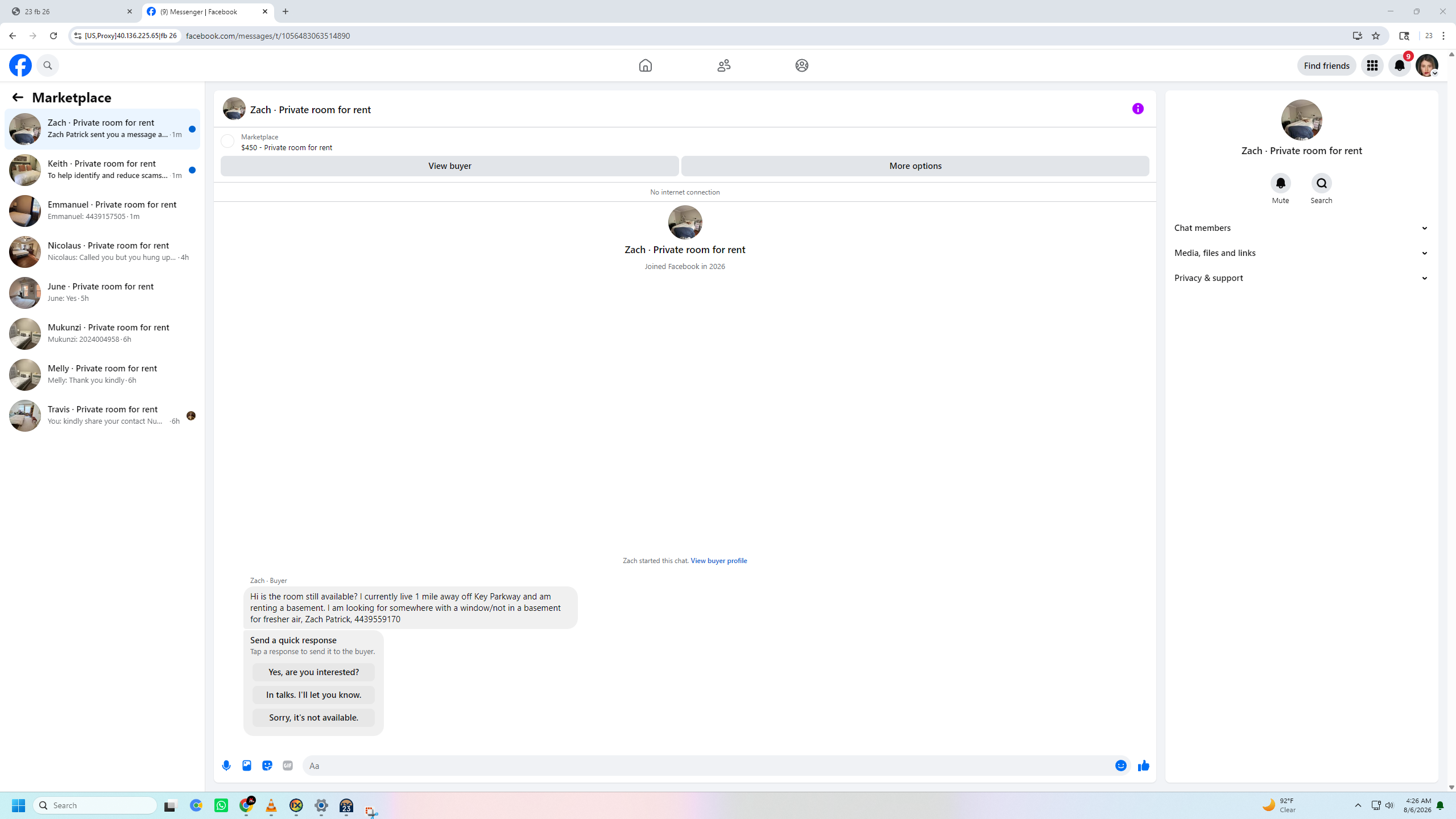Send "In talks. I'll let you know." response
Viewport: 1456px width, 819px height.
point(313,695)
